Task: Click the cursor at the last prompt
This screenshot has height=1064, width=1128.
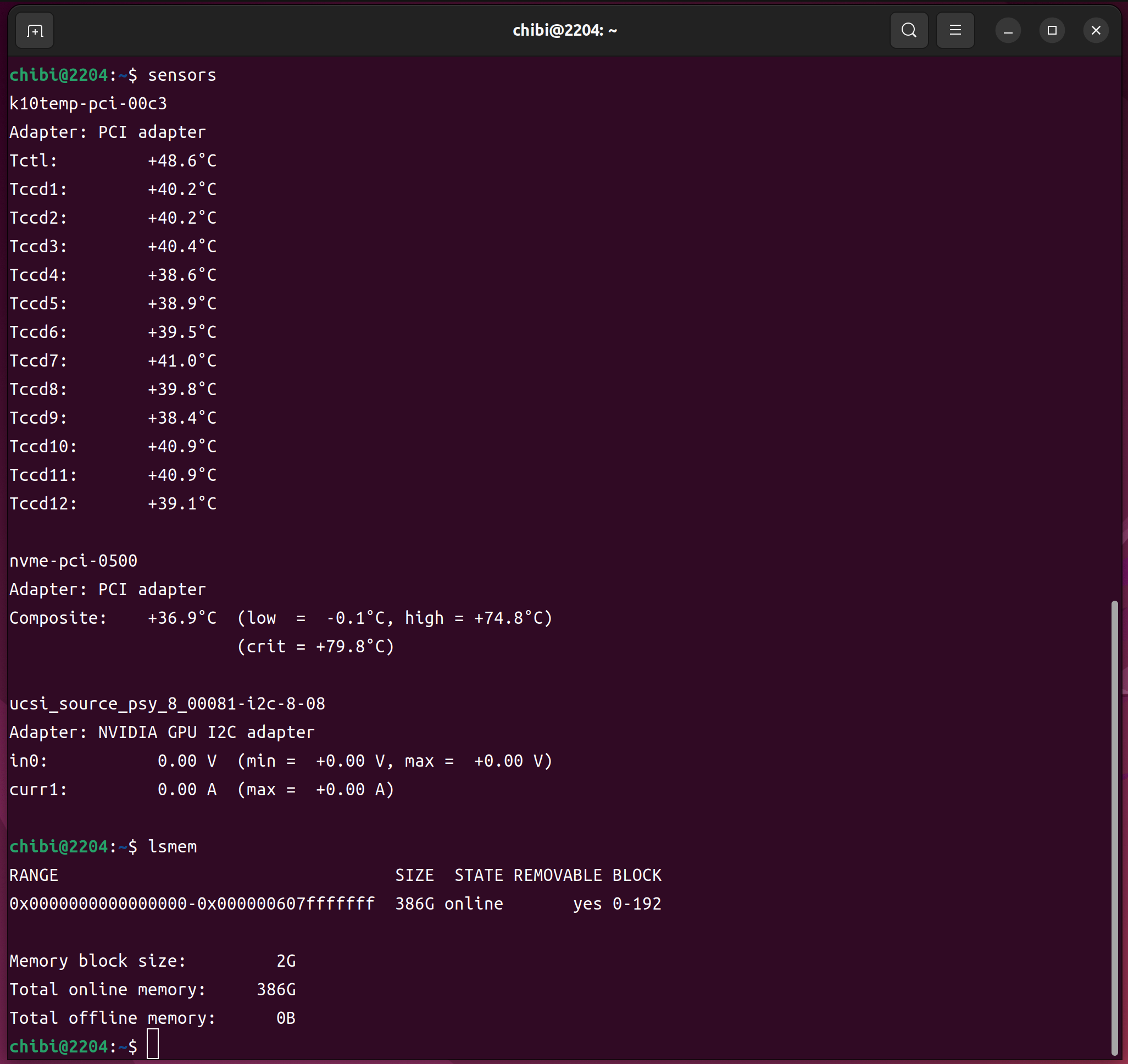Action: coord(153,1045)
